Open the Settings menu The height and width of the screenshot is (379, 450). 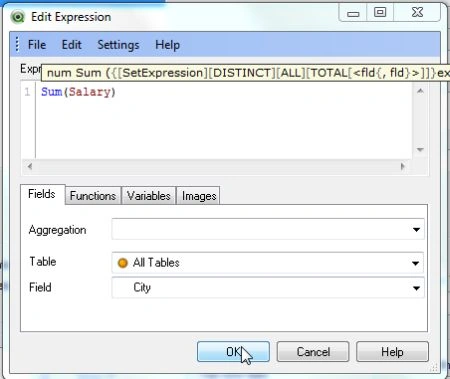click(x=118, y=45)
